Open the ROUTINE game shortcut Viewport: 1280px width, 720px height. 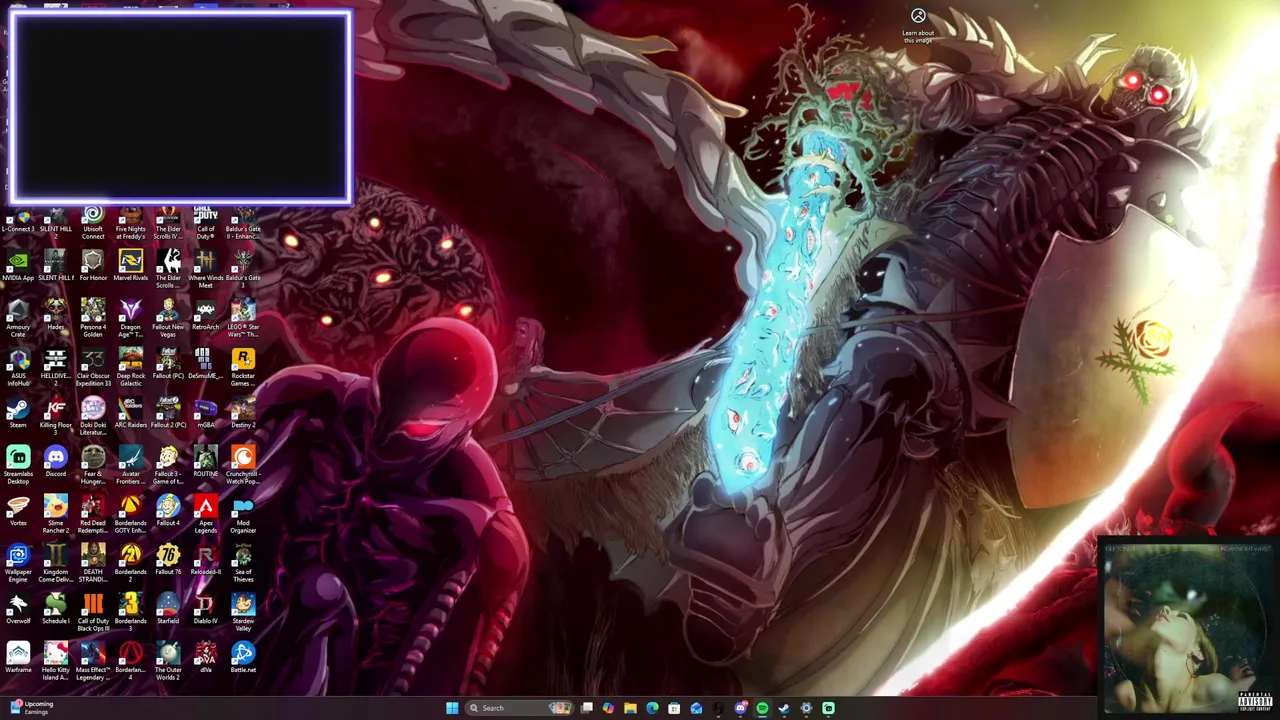click(x=205, y=462)
